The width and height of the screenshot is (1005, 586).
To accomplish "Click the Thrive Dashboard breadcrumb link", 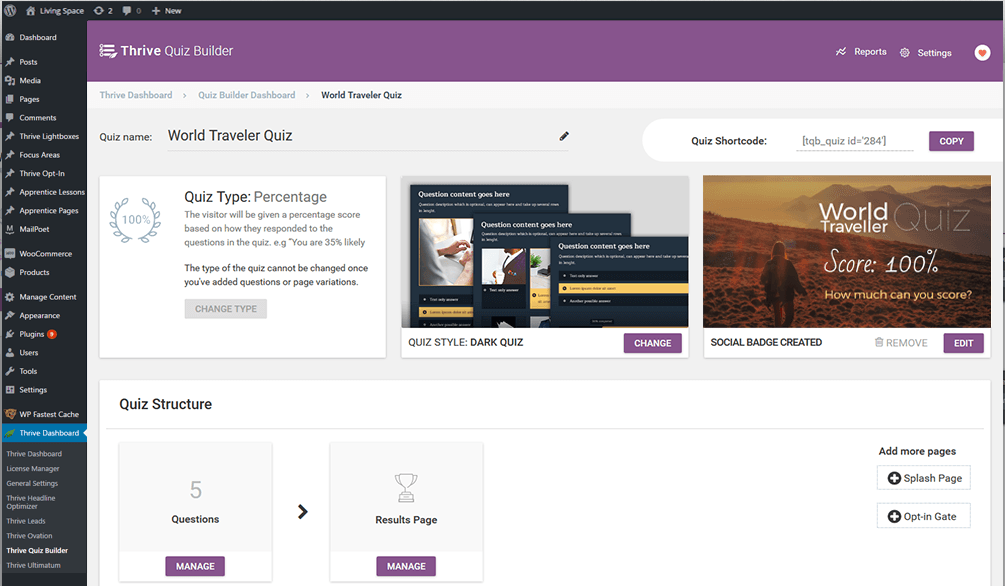I will pos(136,95).
